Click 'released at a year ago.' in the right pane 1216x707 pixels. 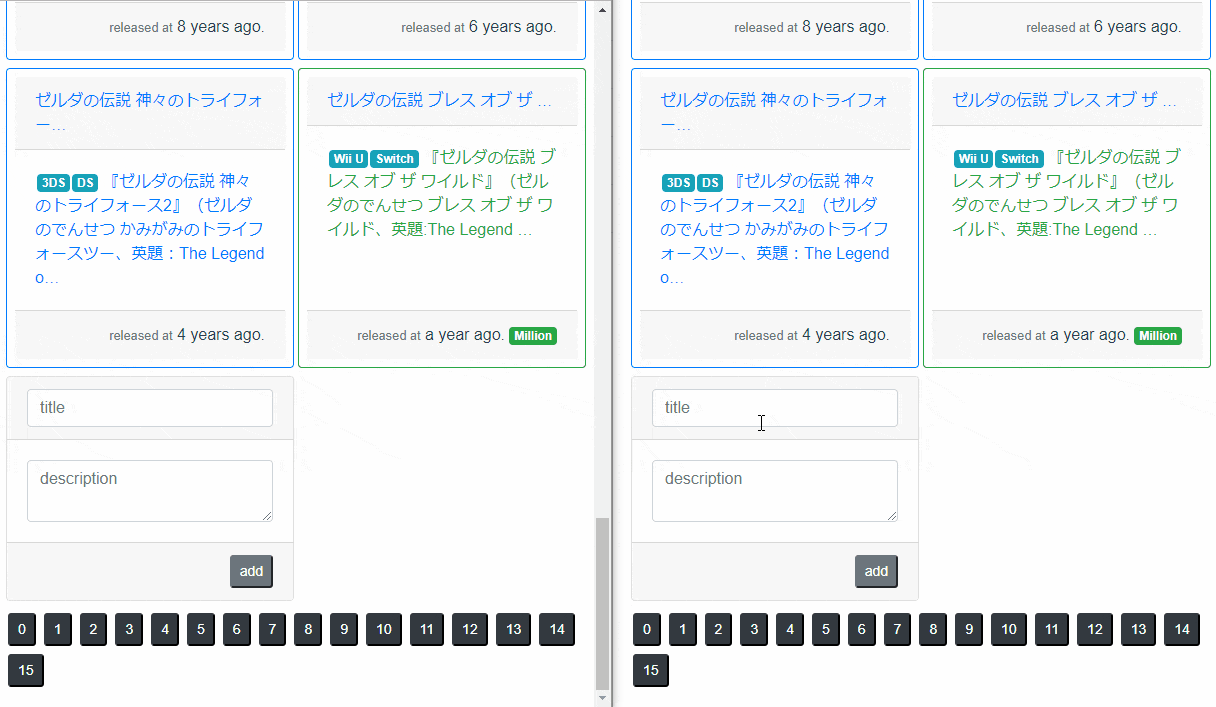click(x=1056, y=335)
